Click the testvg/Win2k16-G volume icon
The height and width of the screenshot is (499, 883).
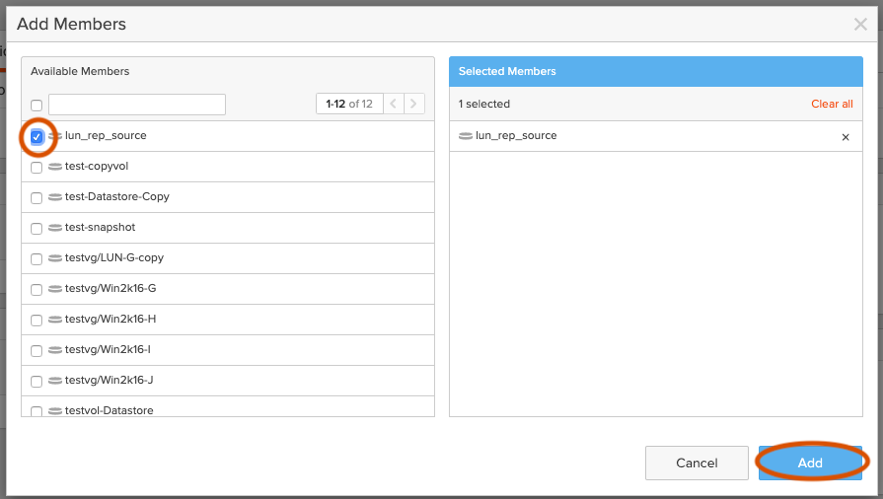click(55, 289)
